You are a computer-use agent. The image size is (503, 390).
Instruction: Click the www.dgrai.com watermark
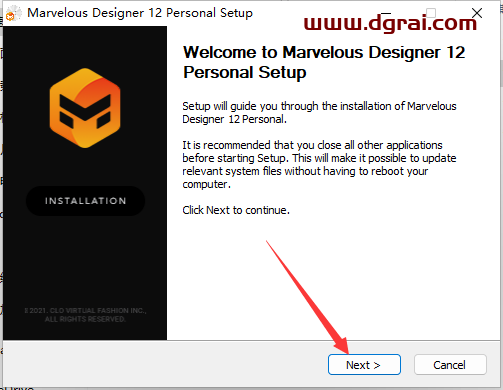[390, 23]
